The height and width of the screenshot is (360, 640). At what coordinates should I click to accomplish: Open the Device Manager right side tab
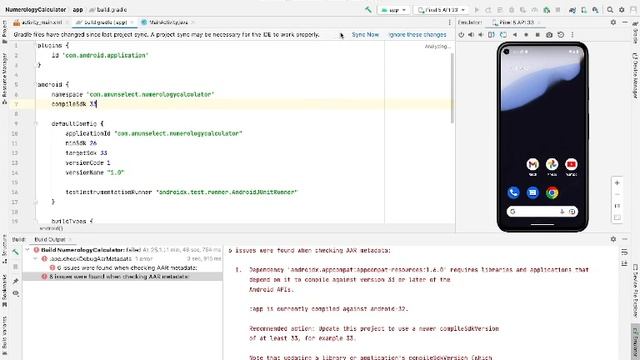(x=635, y=75)
